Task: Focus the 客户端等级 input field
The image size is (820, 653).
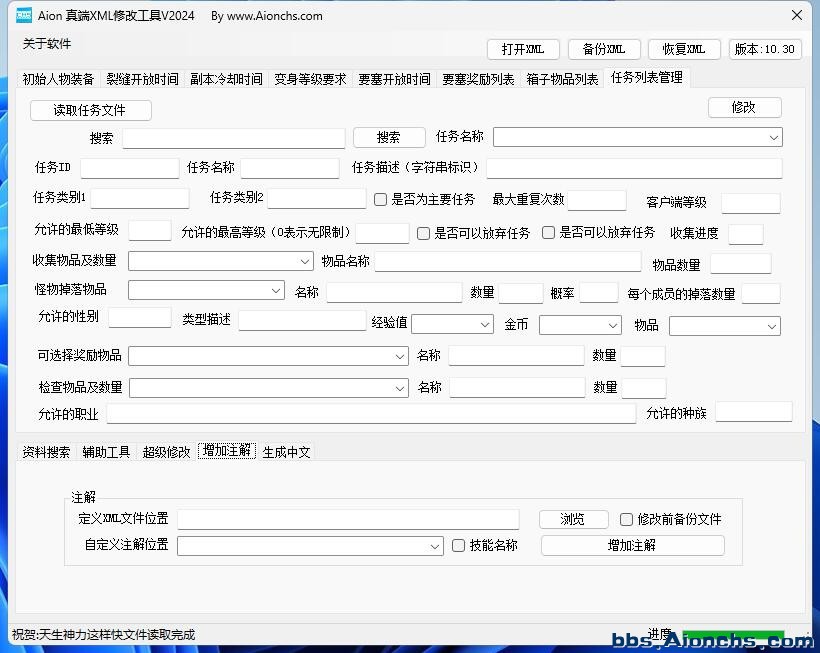Action: (751, 203)
